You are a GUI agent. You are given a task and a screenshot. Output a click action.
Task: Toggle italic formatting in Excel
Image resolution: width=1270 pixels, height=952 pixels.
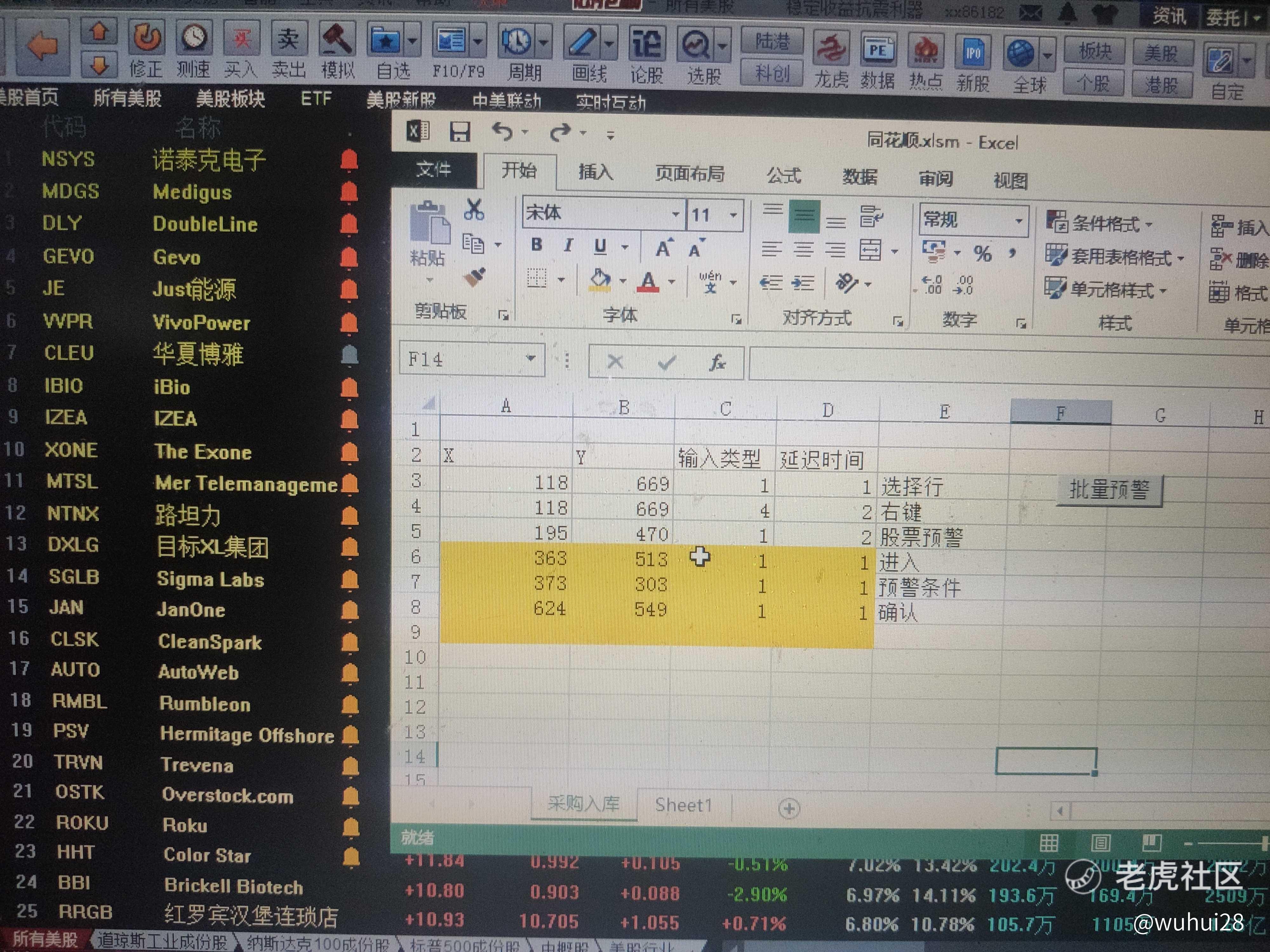click(x=568, y=246)
